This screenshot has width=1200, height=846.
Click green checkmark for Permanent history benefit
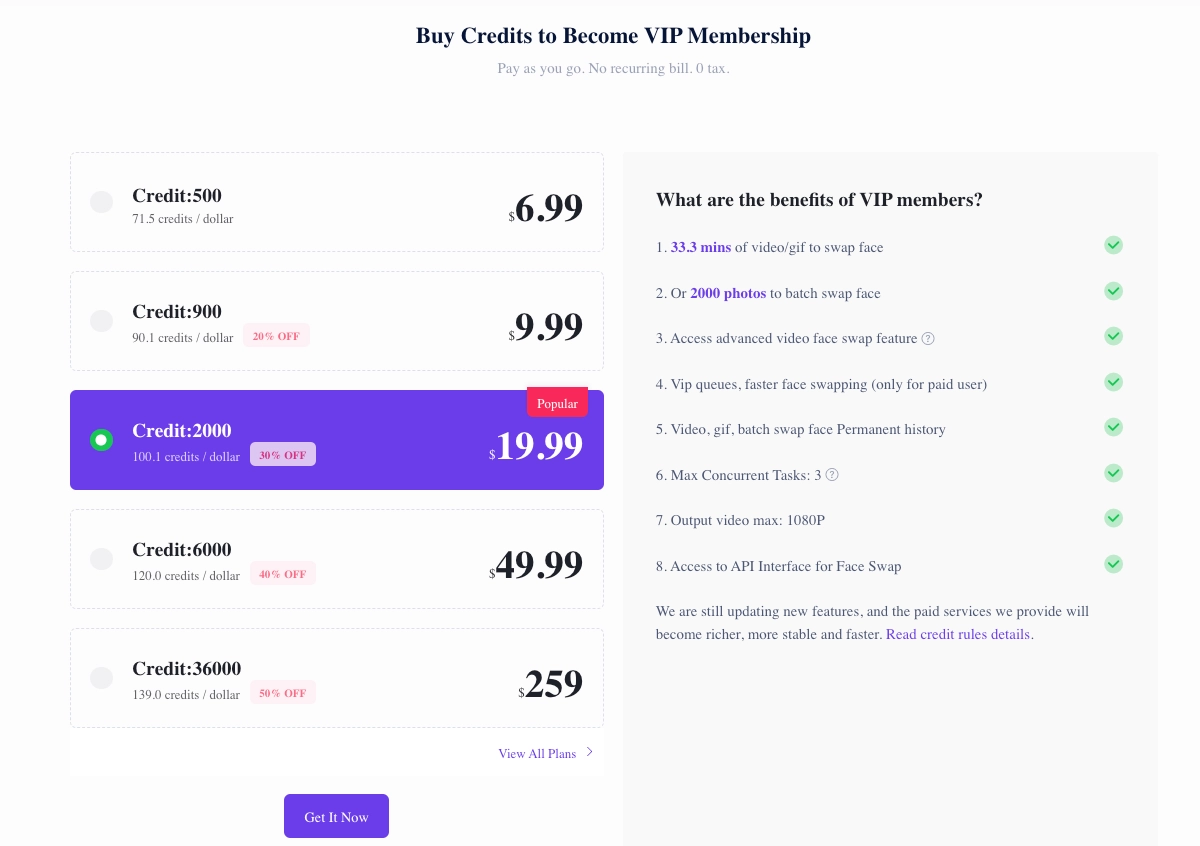[1113, 427]
